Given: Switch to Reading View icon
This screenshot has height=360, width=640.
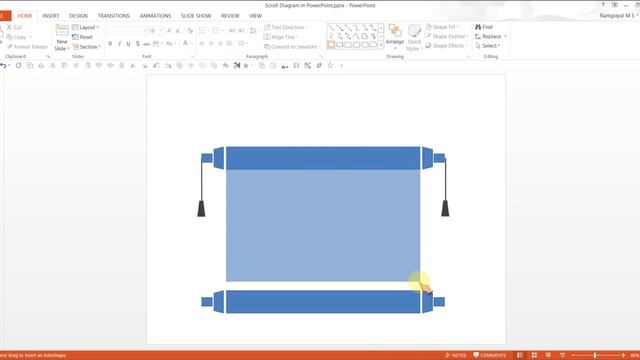Looking at the screenshot, I should point(548,355).
